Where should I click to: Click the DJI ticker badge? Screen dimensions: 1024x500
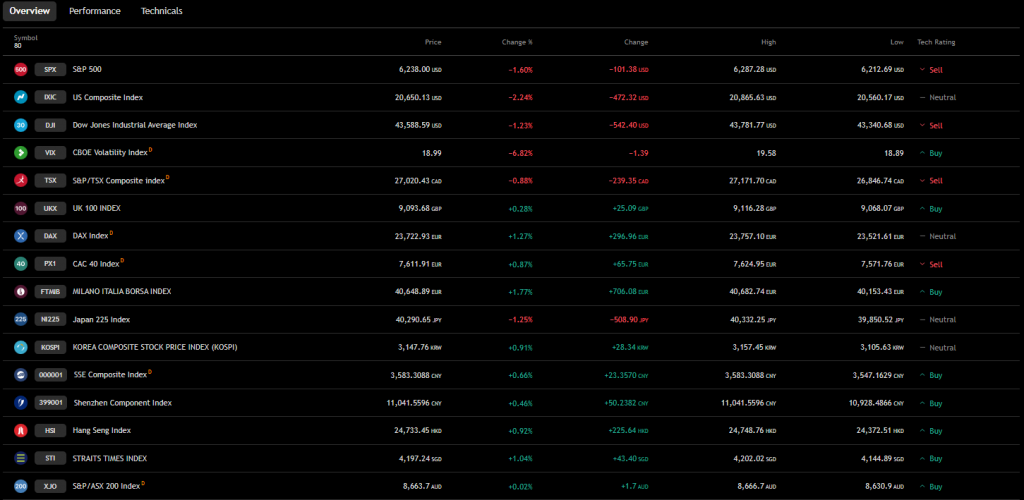pyautogui.click(x=50, y=125)
